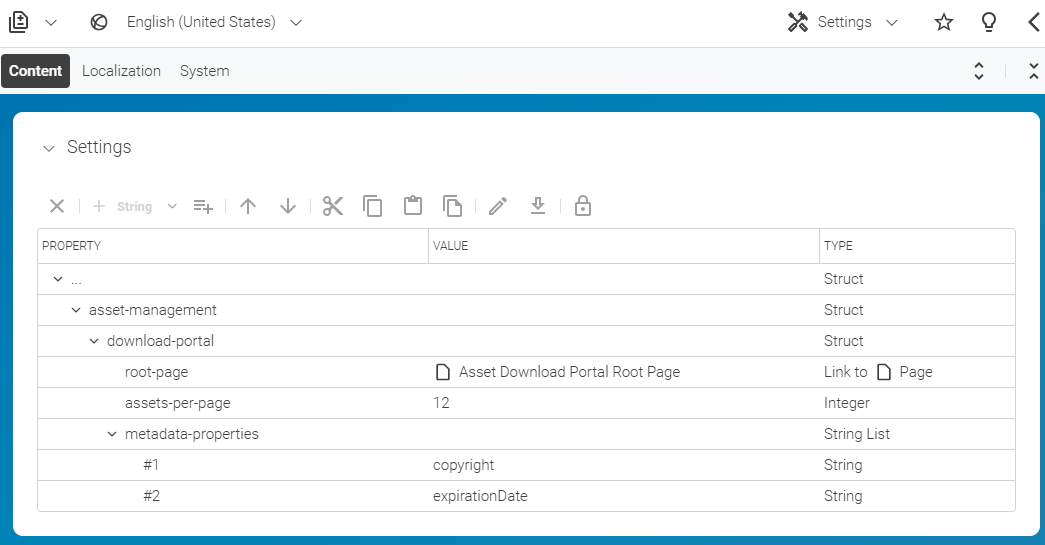This screenshot has width=1045, height=545.
Task: Click the download/import arrow icon
Action: click(538, 206)
